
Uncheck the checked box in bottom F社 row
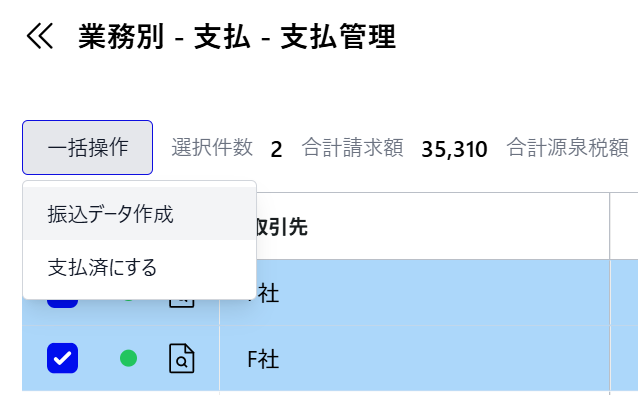click(62, 358)
